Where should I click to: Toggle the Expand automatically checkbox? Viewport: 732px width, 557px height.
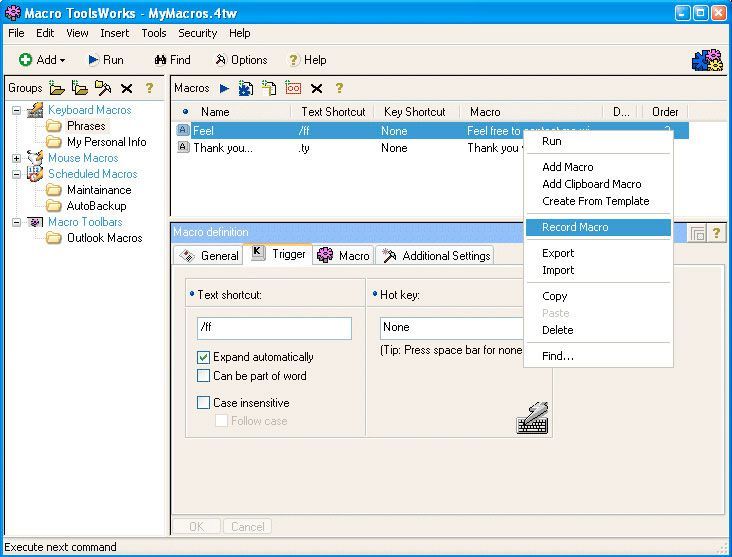pos(203,357)
